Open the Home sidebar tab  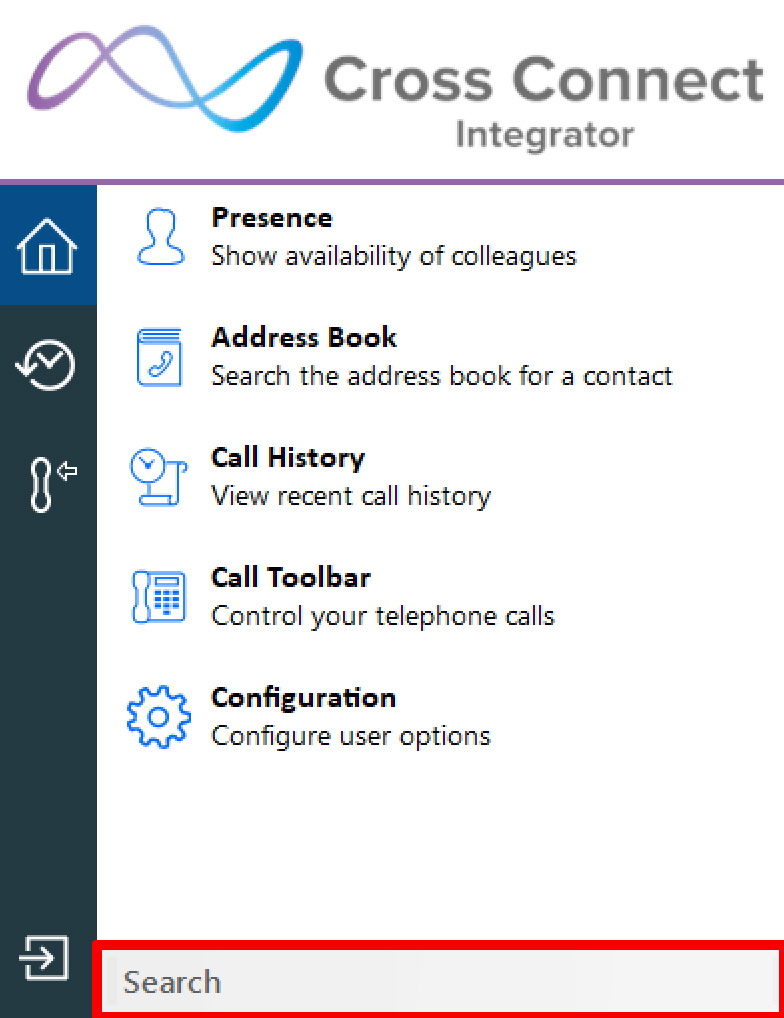48,245
